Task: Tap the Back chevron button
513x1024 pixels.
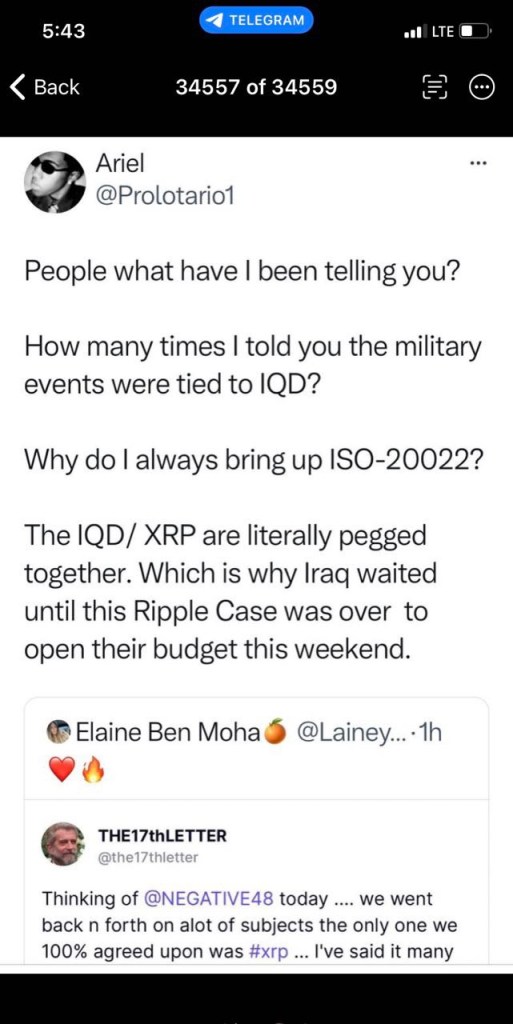Action: pyautogui.click(x=44, y=87)
